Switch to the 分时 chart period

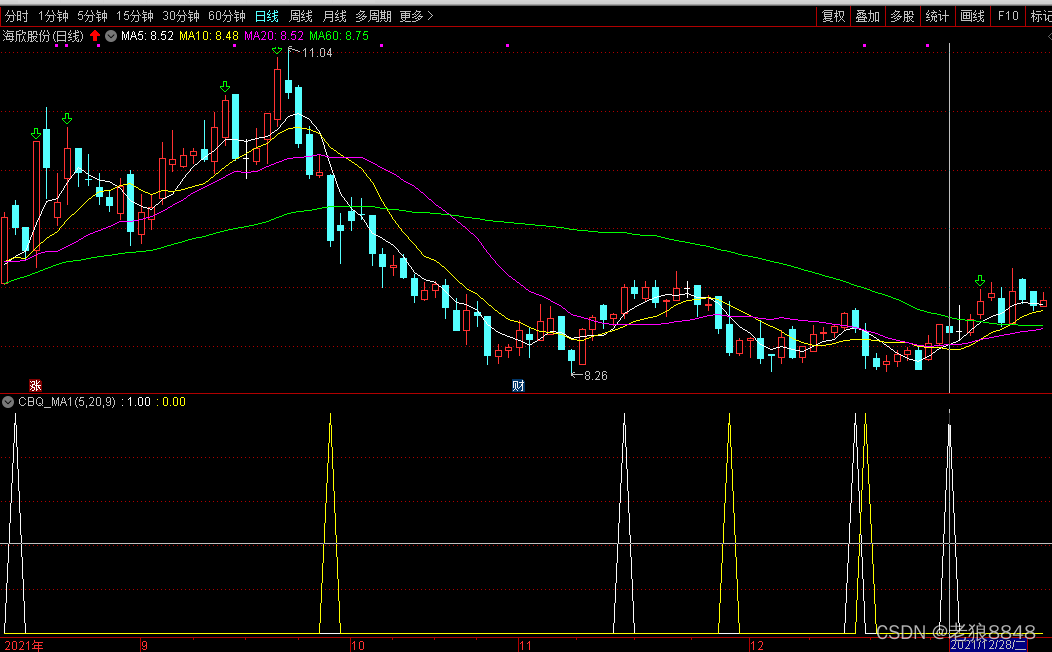(x=16, y=16)
